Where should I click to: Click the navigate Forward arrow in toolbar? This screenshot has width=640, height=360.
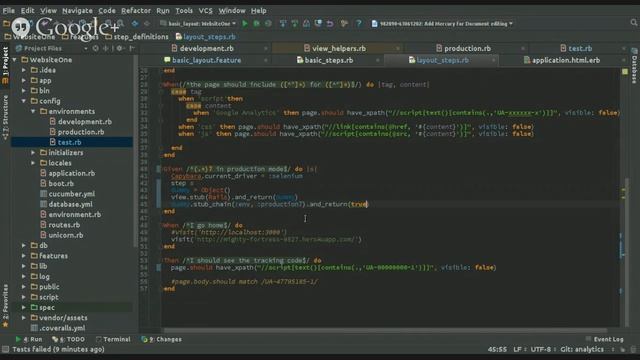147,24
